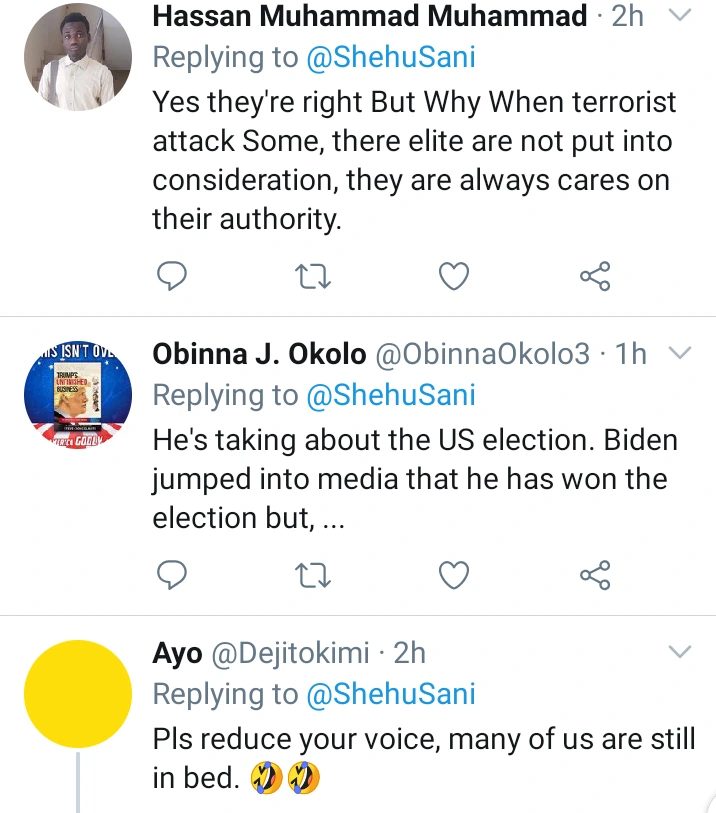Open @ShehuSani link in Hassan's reply
Image resolution: width=716 pixels, height=813 pixels.
pyautogui.click(x=392, y=57)
